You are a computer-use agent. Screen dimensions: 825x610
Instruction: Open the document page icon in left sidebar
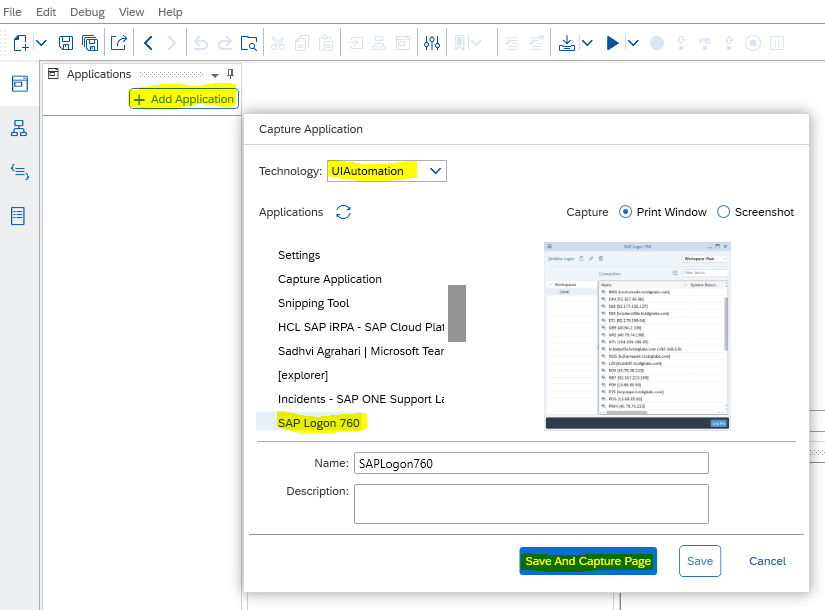coord(18,216)
